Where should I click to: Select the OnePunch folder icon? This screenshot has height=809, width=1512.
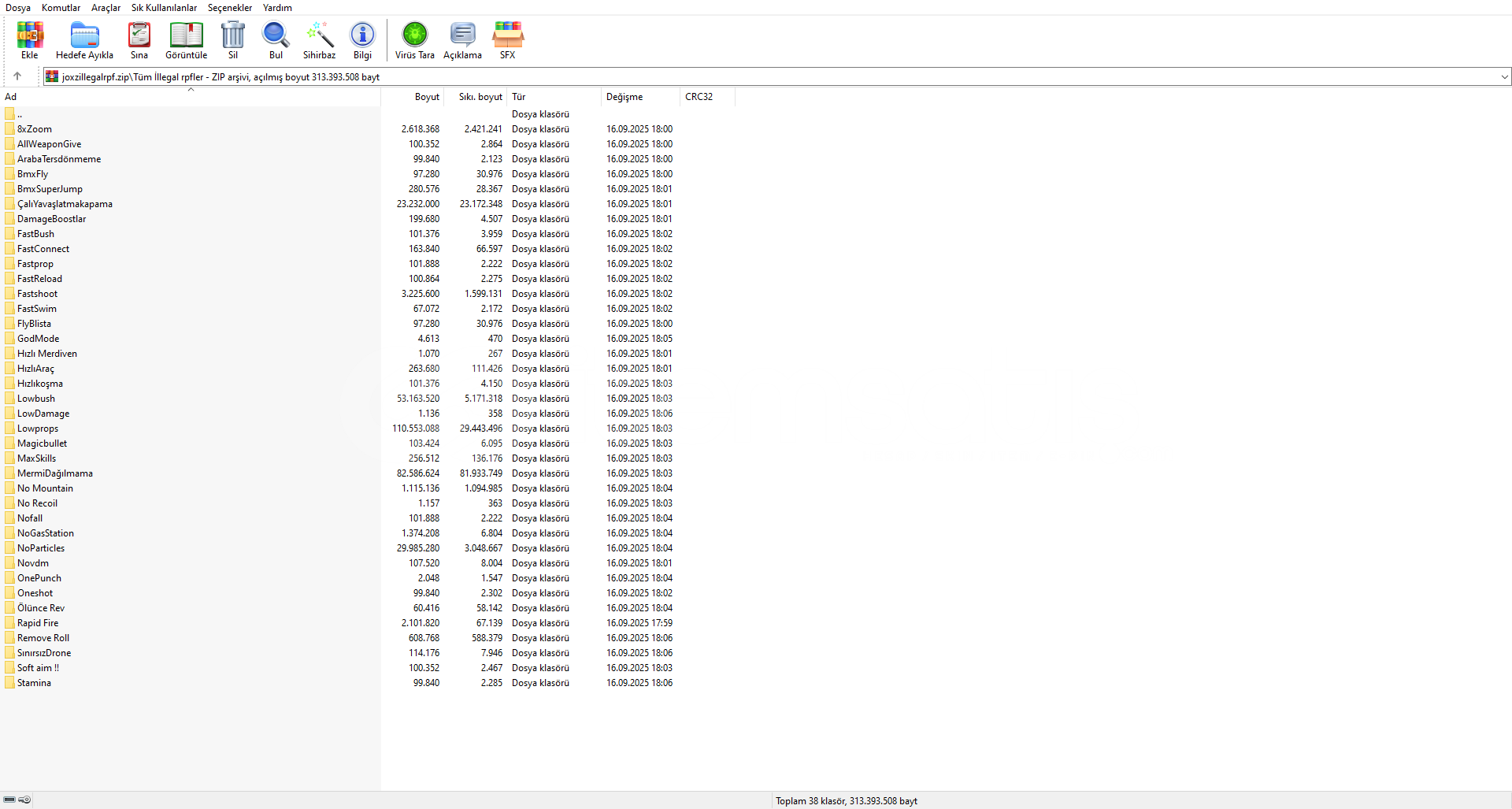[x=9, y=578]
